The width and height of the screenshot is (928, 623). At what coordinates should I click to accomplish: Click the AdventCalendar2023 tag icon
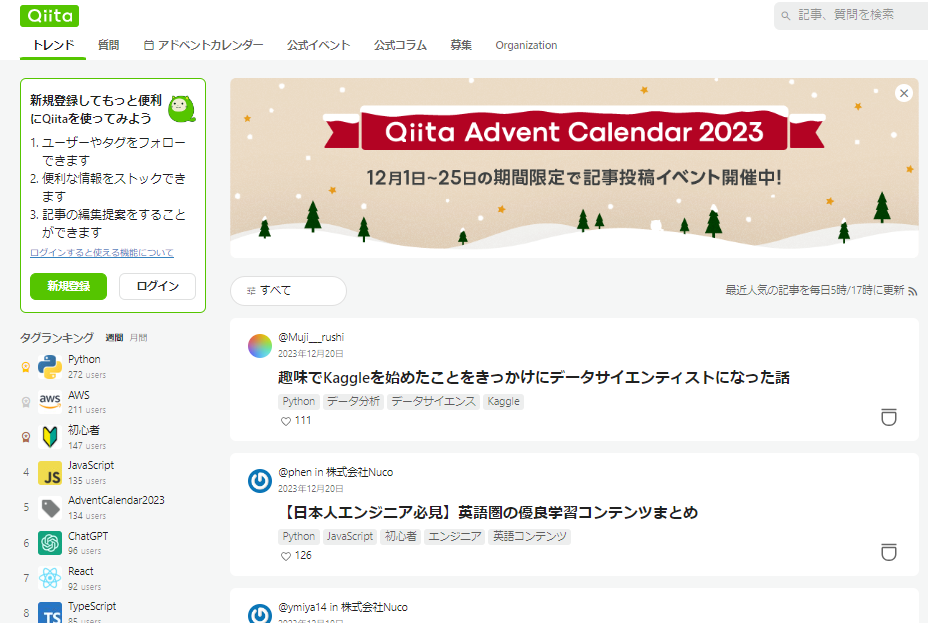click(x=50, y=508)
